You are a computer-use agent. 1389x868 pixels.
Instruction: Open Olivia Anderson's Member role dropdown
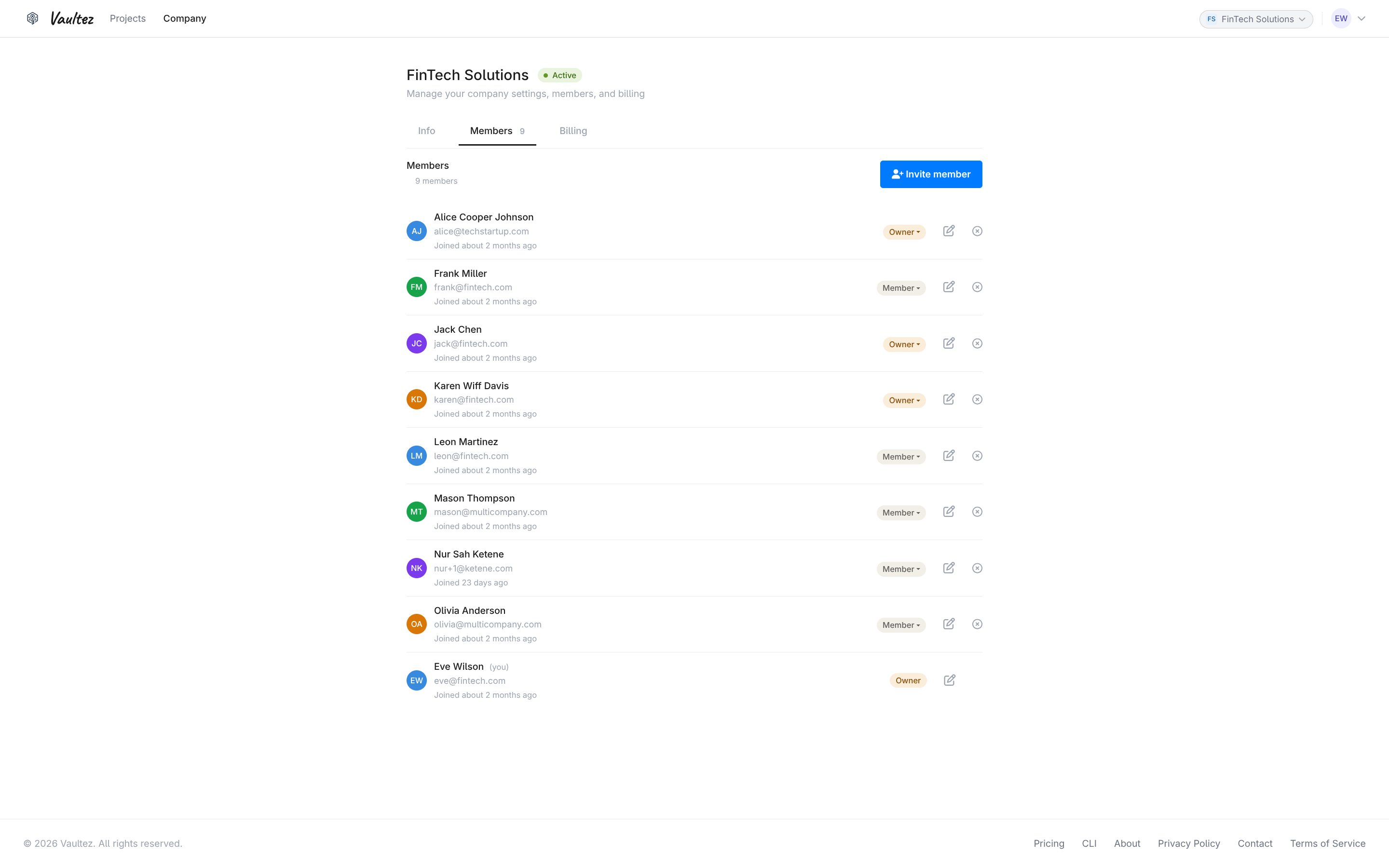[900, 625]
